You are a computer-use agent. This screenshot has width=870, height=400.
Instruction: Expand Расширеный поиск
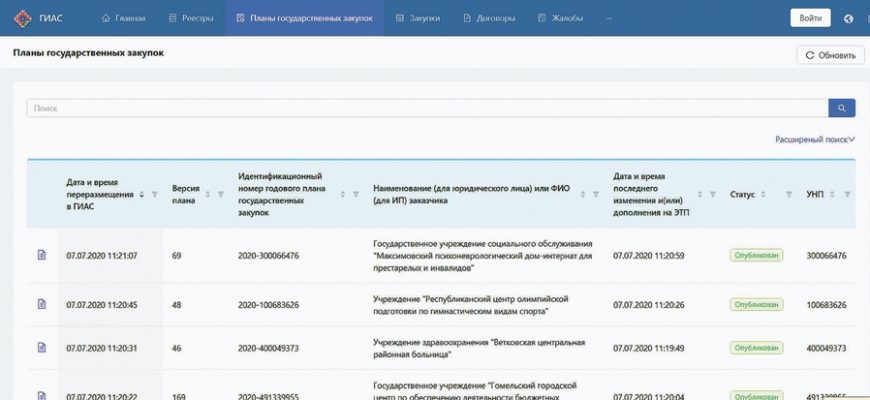(x=815, y=140)
